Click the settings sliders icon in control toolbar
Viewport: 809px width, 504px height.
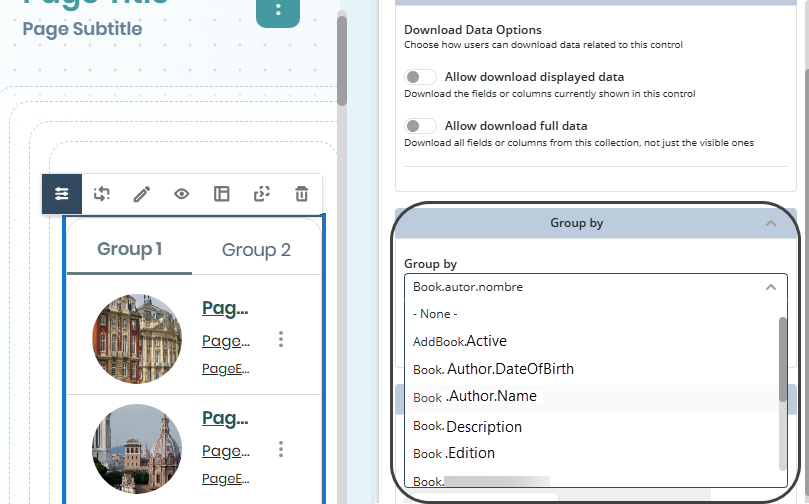pyautogui.click(x=62, y=194)
